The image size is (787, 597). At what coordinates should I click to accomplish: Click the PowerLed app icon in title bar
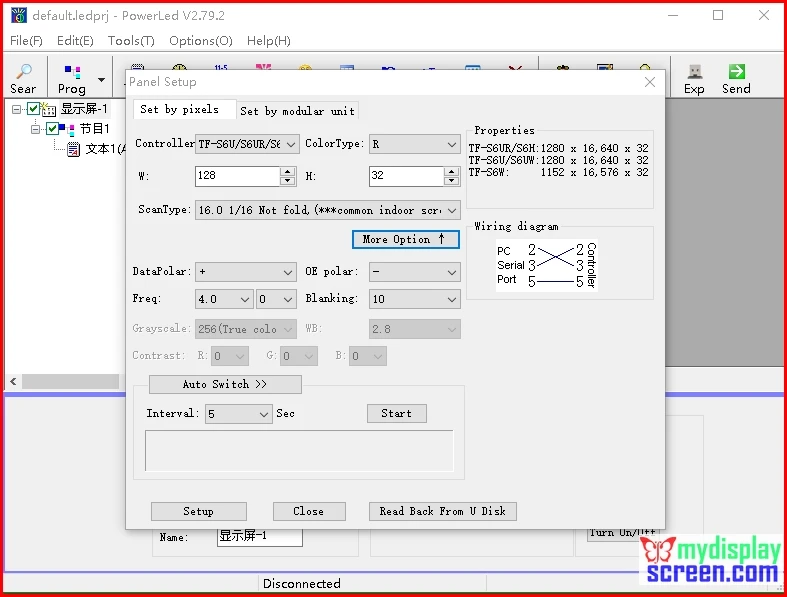click(19, 16)
